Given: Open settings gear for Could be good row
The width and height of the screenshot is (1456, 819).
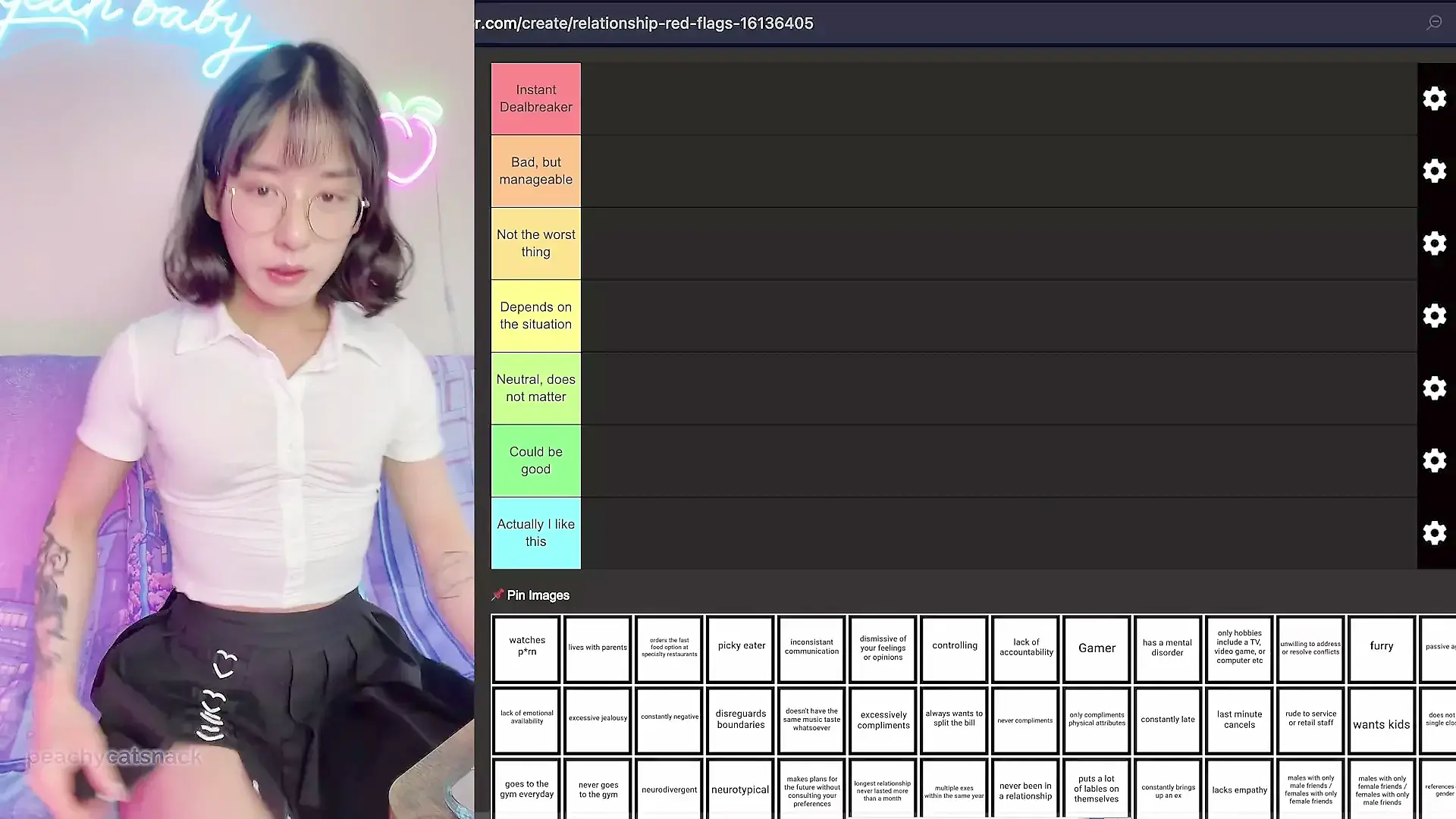Looking at the screenshot, I should click(x=1434, y=460).
